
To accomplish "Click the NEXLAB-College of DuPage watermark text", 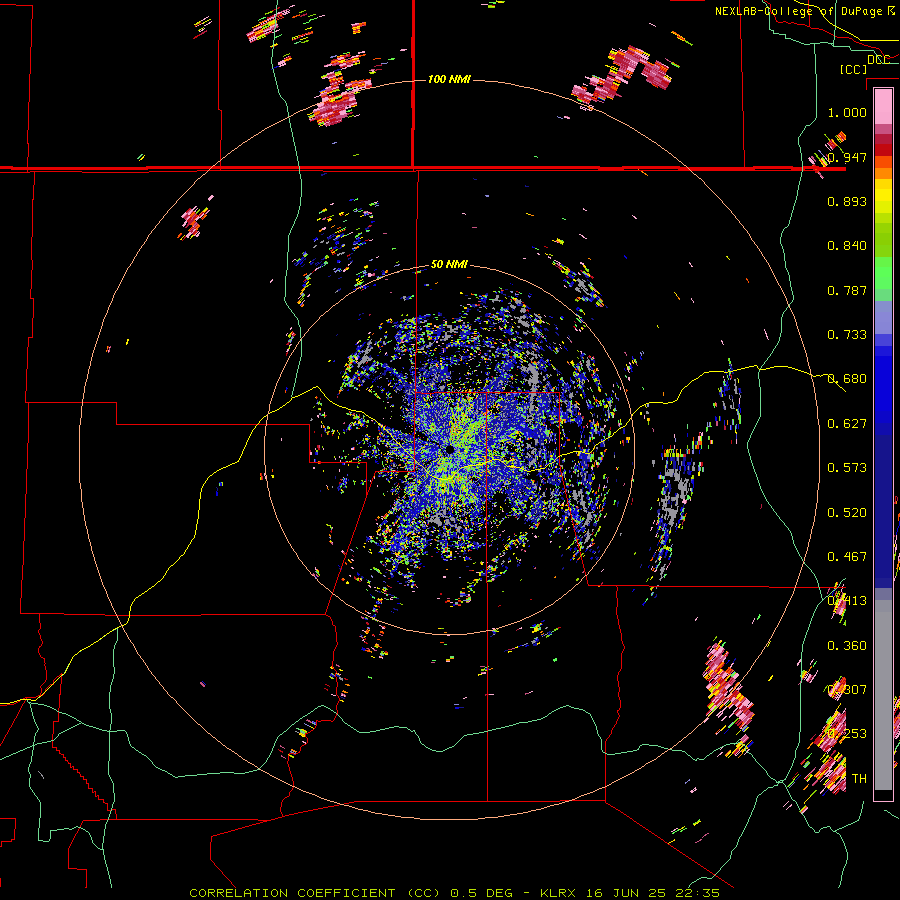I will (x=804, y=11).
